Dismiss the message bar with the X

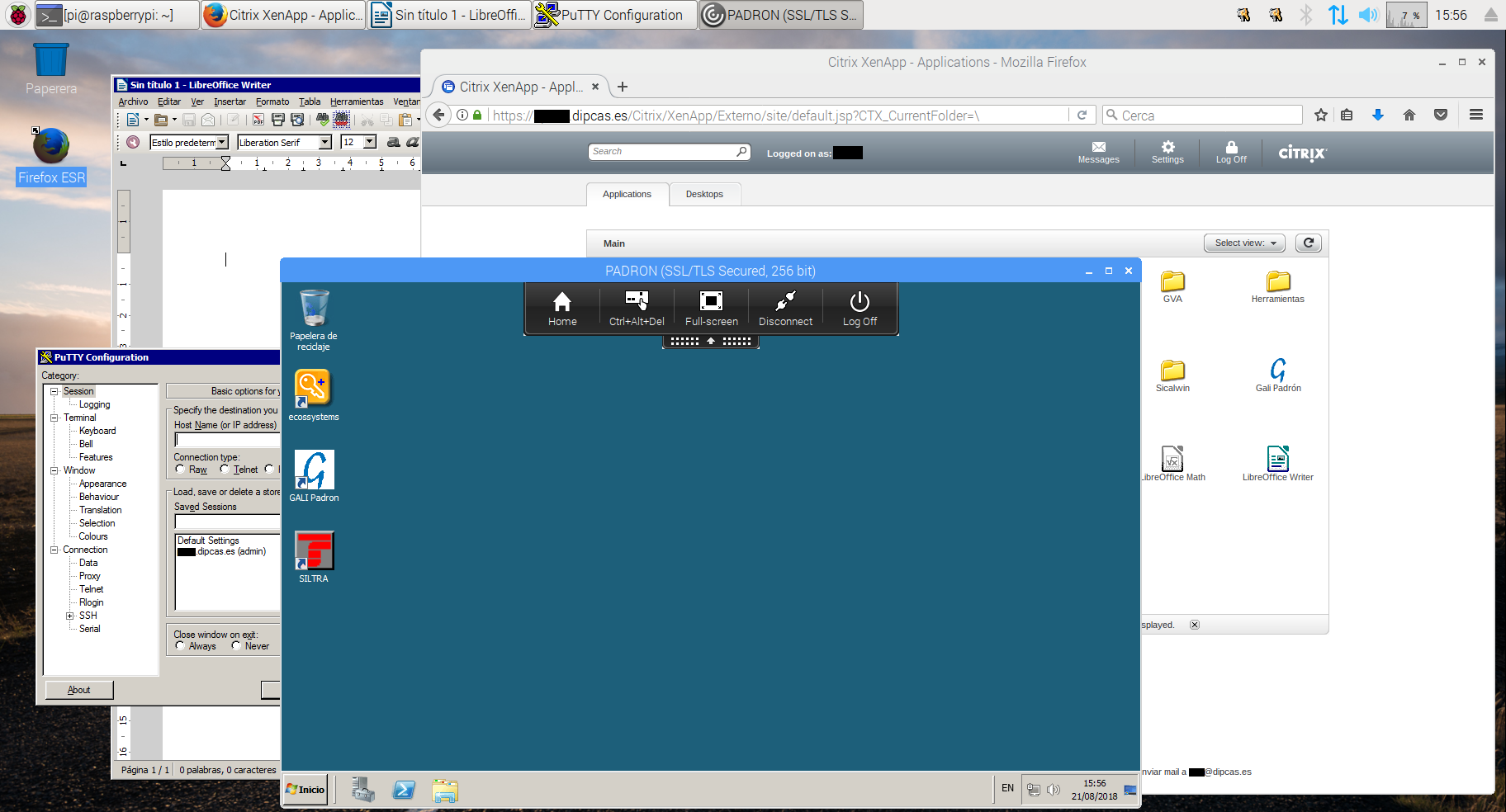point(1195,625)
